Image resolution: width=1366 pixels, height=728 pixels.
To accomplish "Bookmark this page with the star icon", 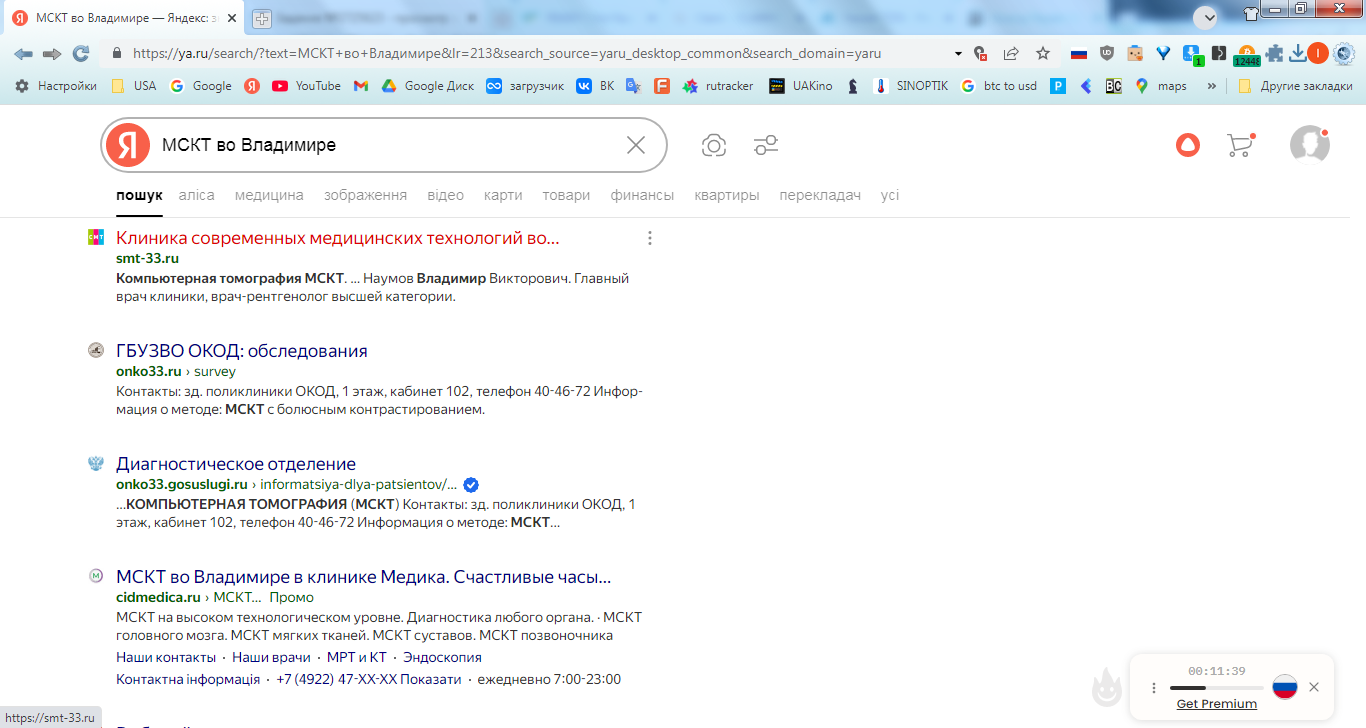I will (x=1043, y=54).
